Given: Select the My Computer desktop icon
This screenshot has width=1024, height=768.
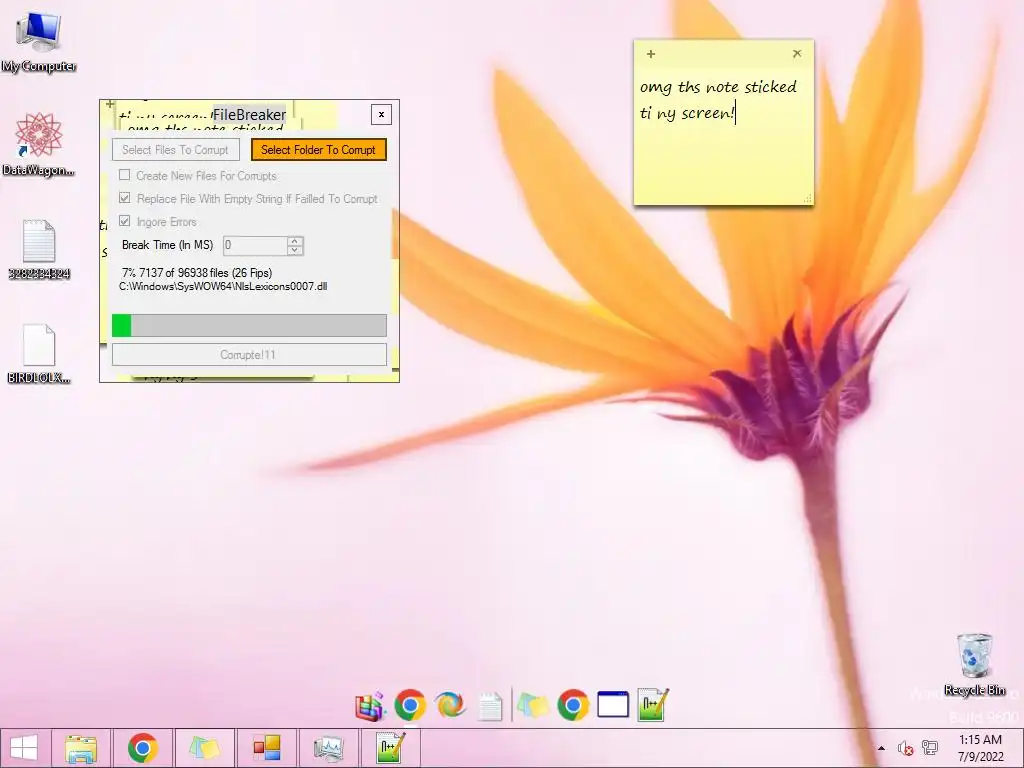Looking at the screenshot, I should [x=39, y=42].
